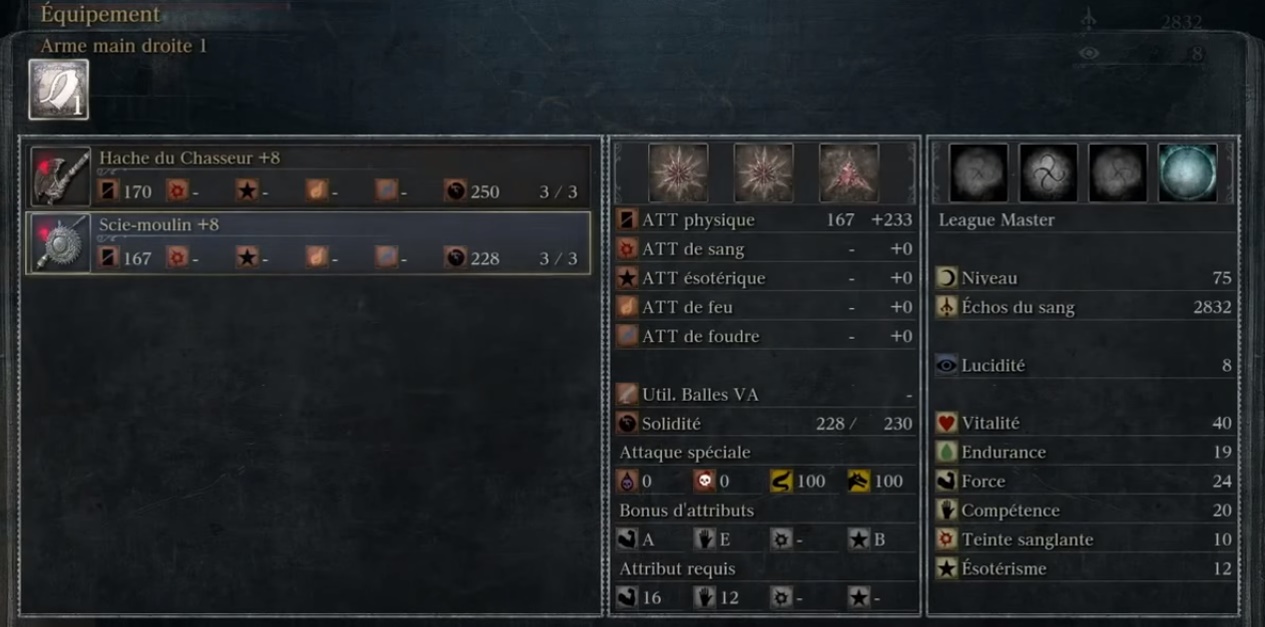Click the Solidité stat row
Screen dimensions: 1265x627
tap(765, 423)
